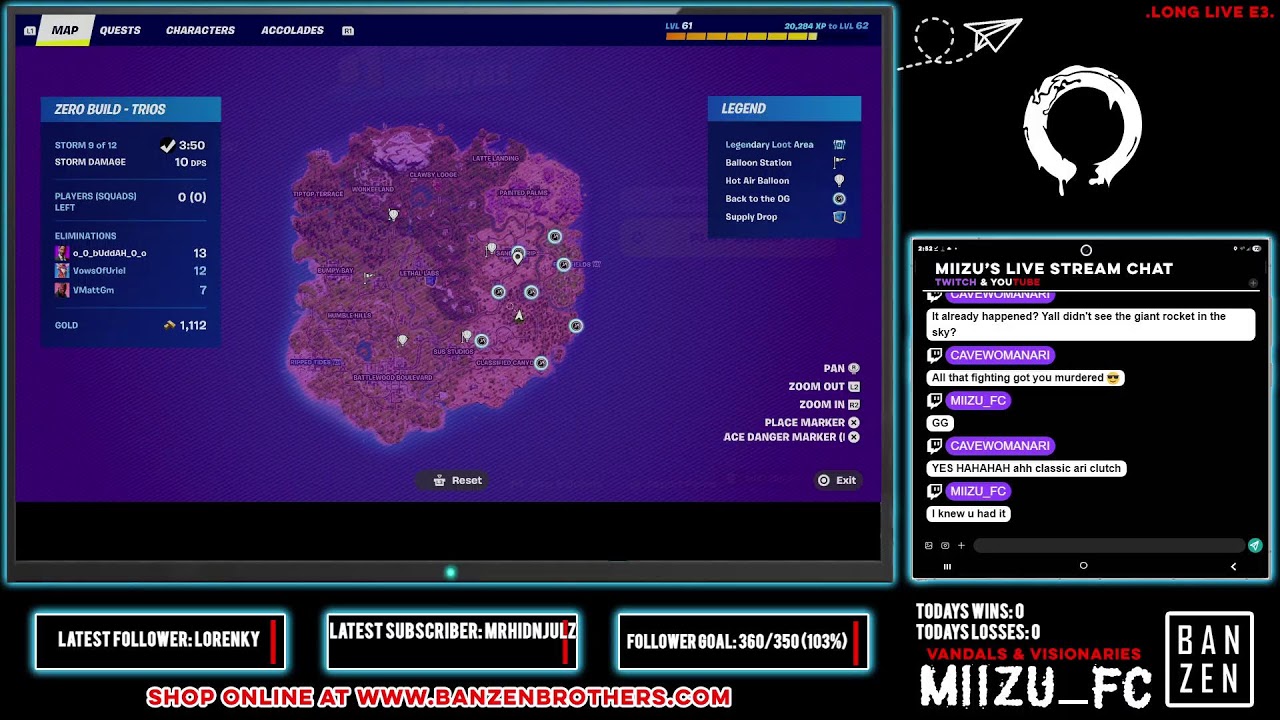Viewport: 1280px width, 720px height.
Task: Select the o_0_bUddAH_0_o avatar in eliminations
Action: (62, 253)
